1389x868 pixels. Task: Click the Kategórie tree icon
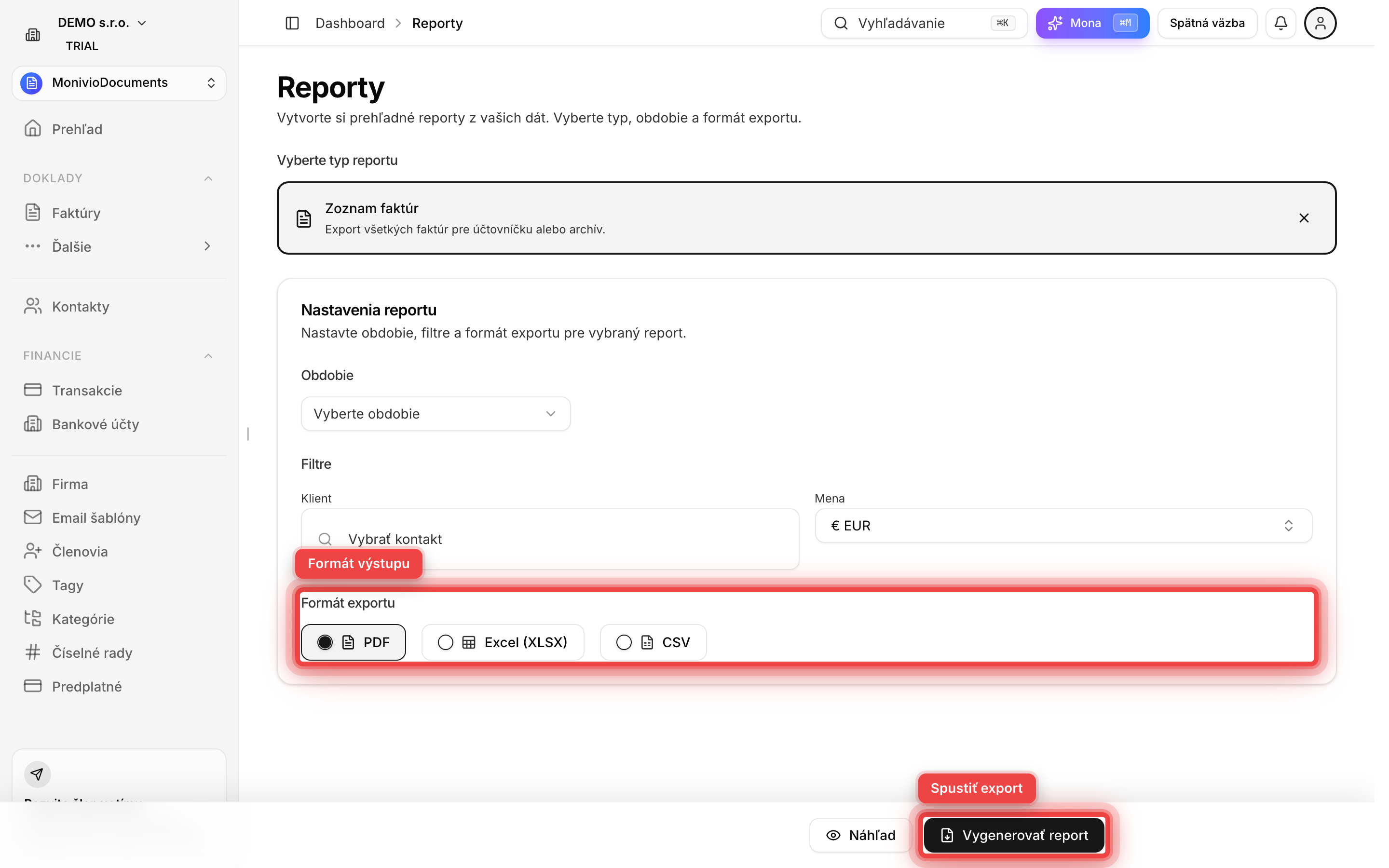click(33, 618)
